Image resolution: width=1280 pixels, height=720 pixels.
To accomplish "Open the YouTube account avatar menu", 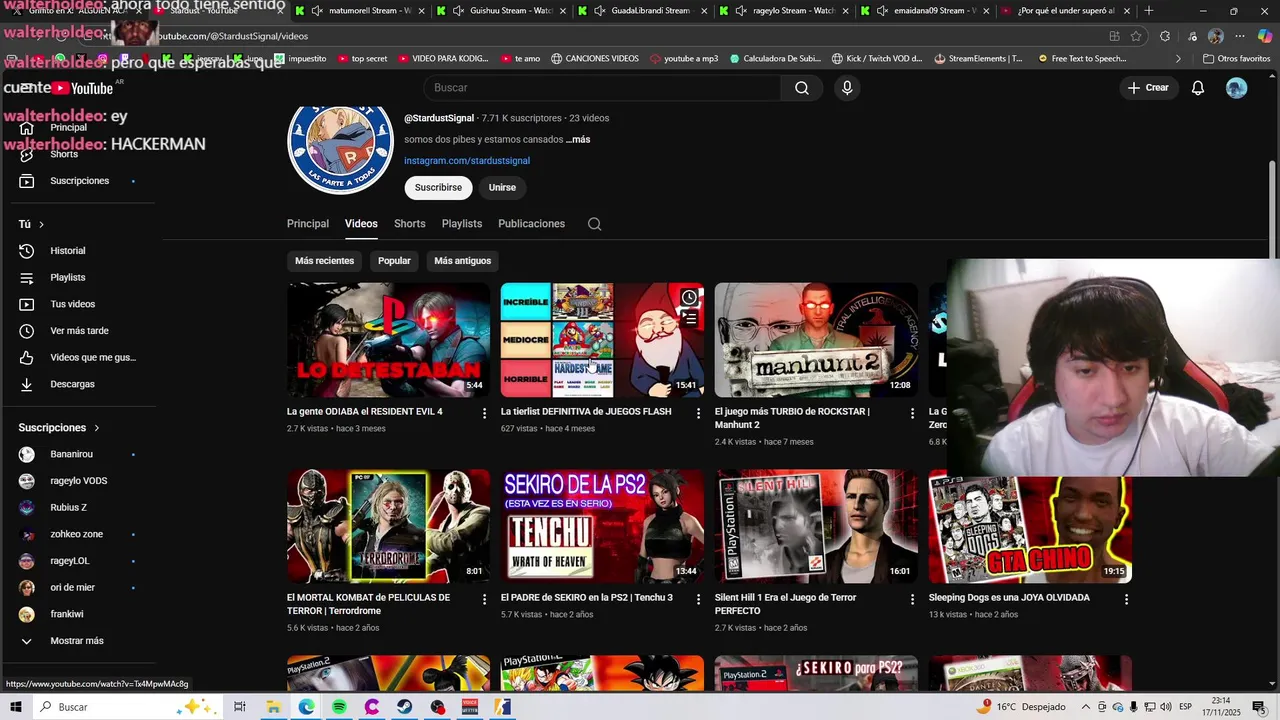I will [x=1237, y=88].
